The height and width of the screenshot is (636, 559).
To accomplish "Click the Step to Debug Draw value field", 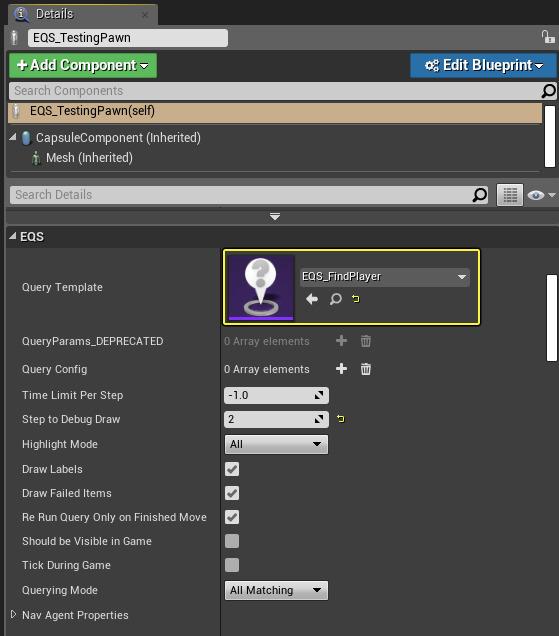I will 276,419.
